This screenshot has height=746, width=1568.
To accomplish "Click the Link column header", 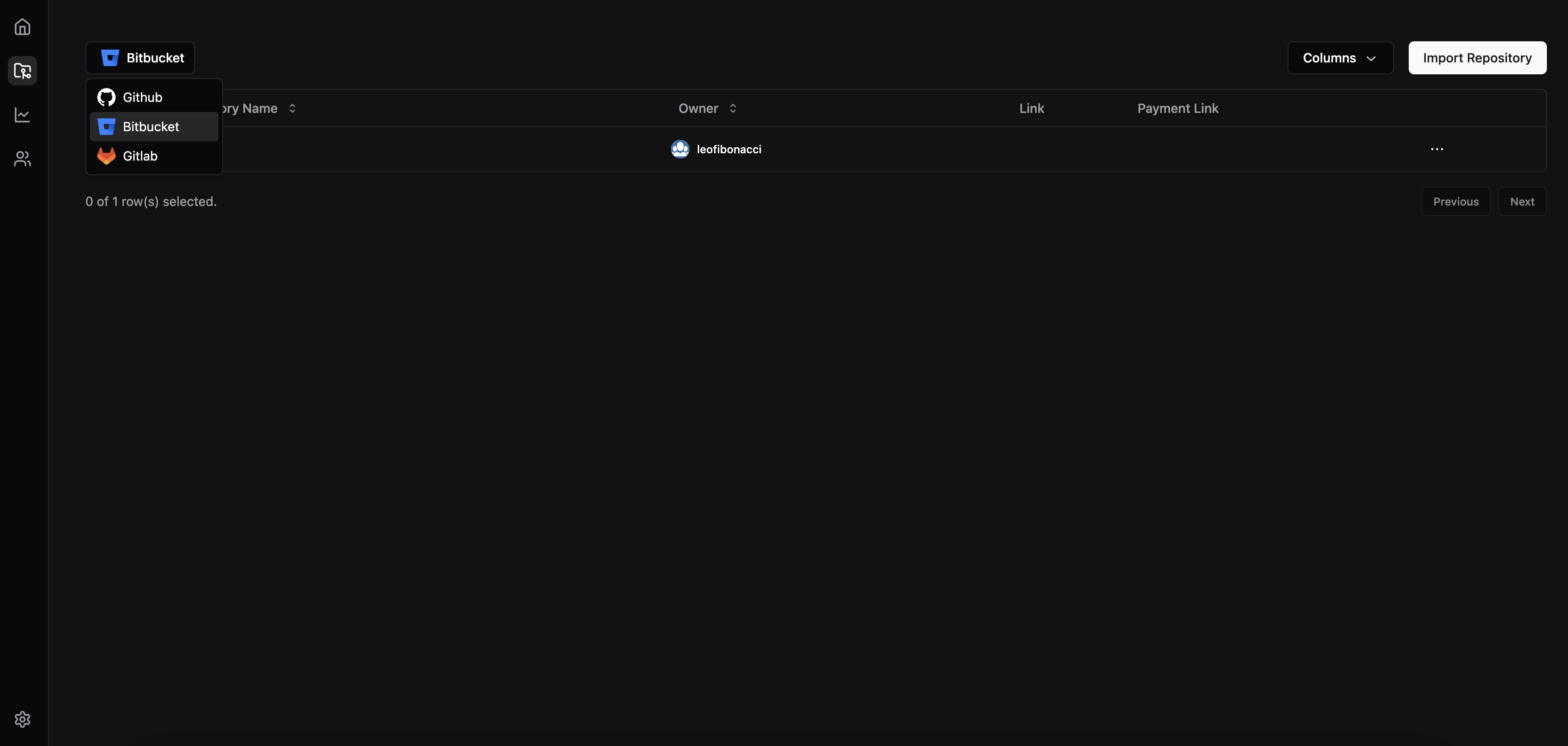I will pyautogui.click(x=1031, y=108).
